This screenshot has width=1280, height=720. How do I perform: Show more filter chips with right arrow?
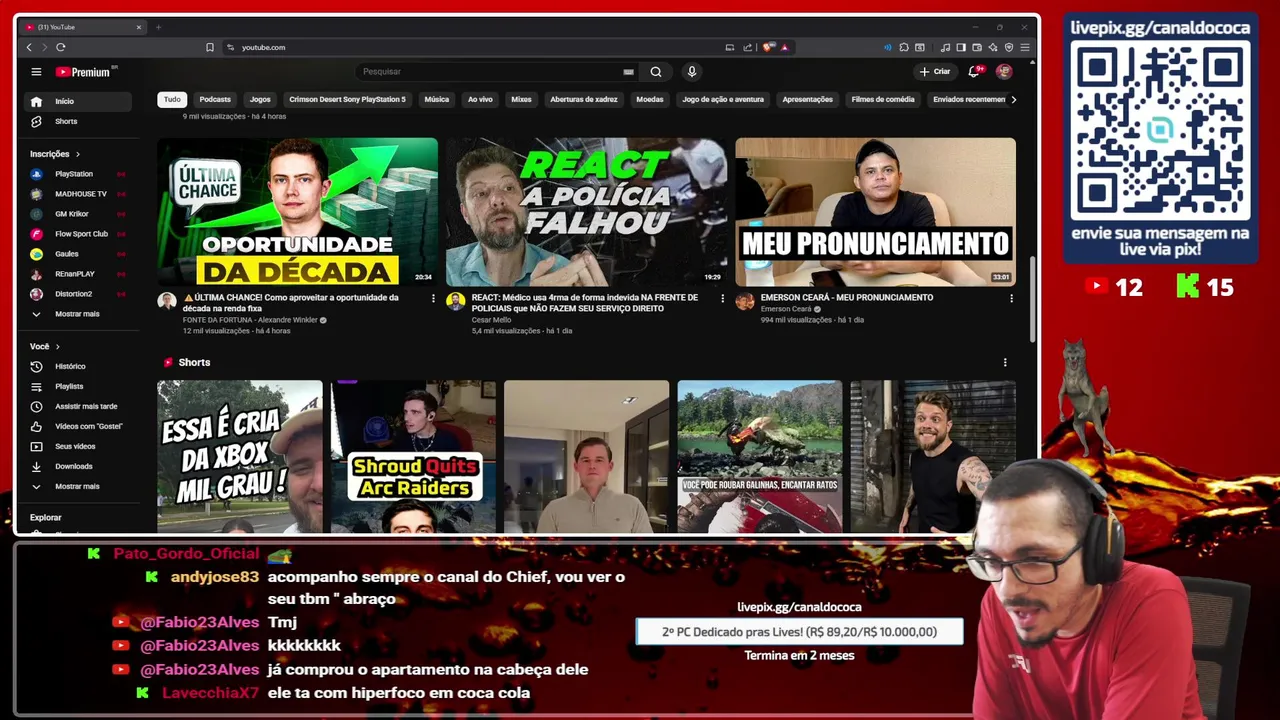click(x=1013, y=99)
